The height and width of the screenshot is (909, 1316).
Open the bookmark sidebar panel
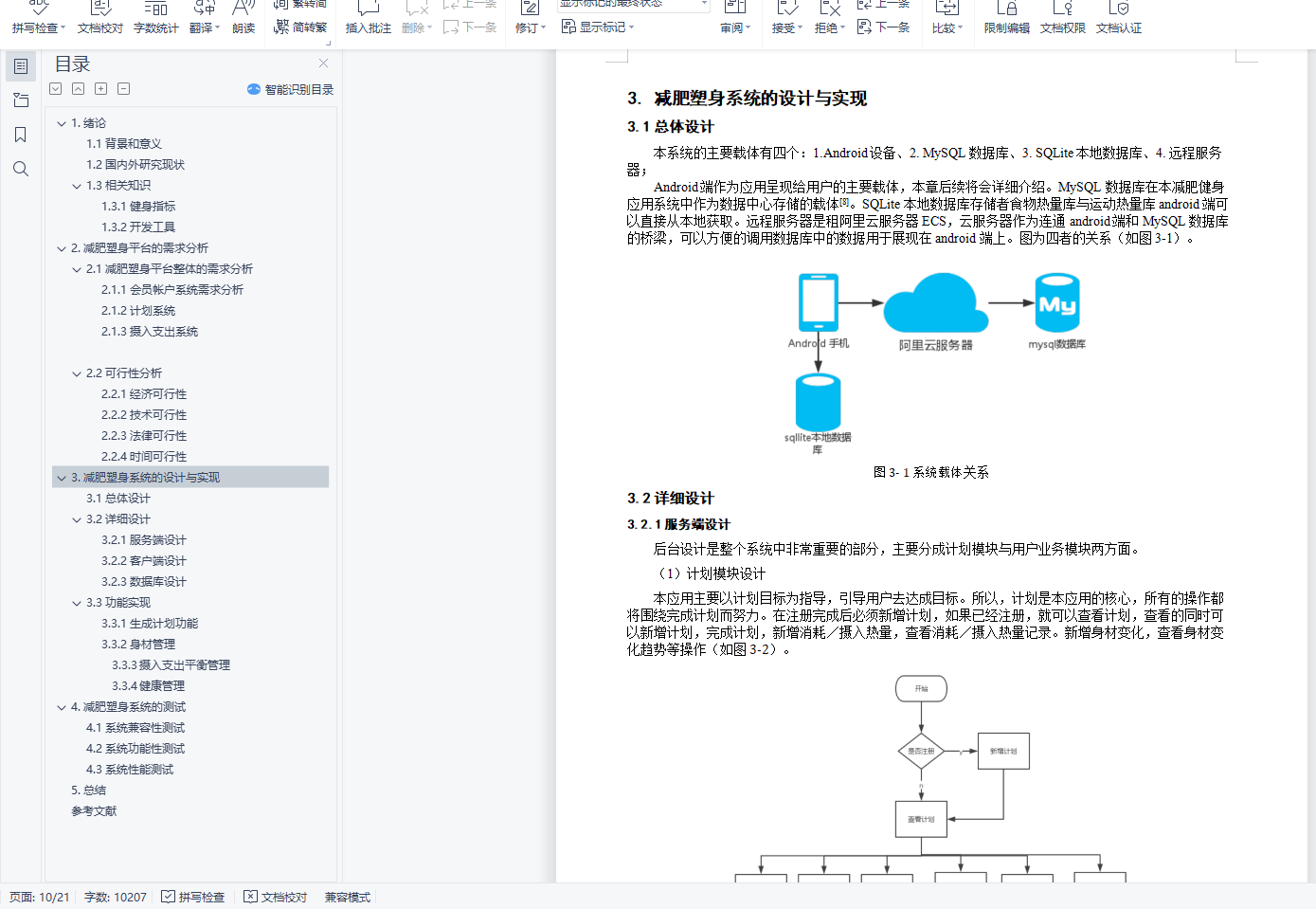tap(21, 135)
